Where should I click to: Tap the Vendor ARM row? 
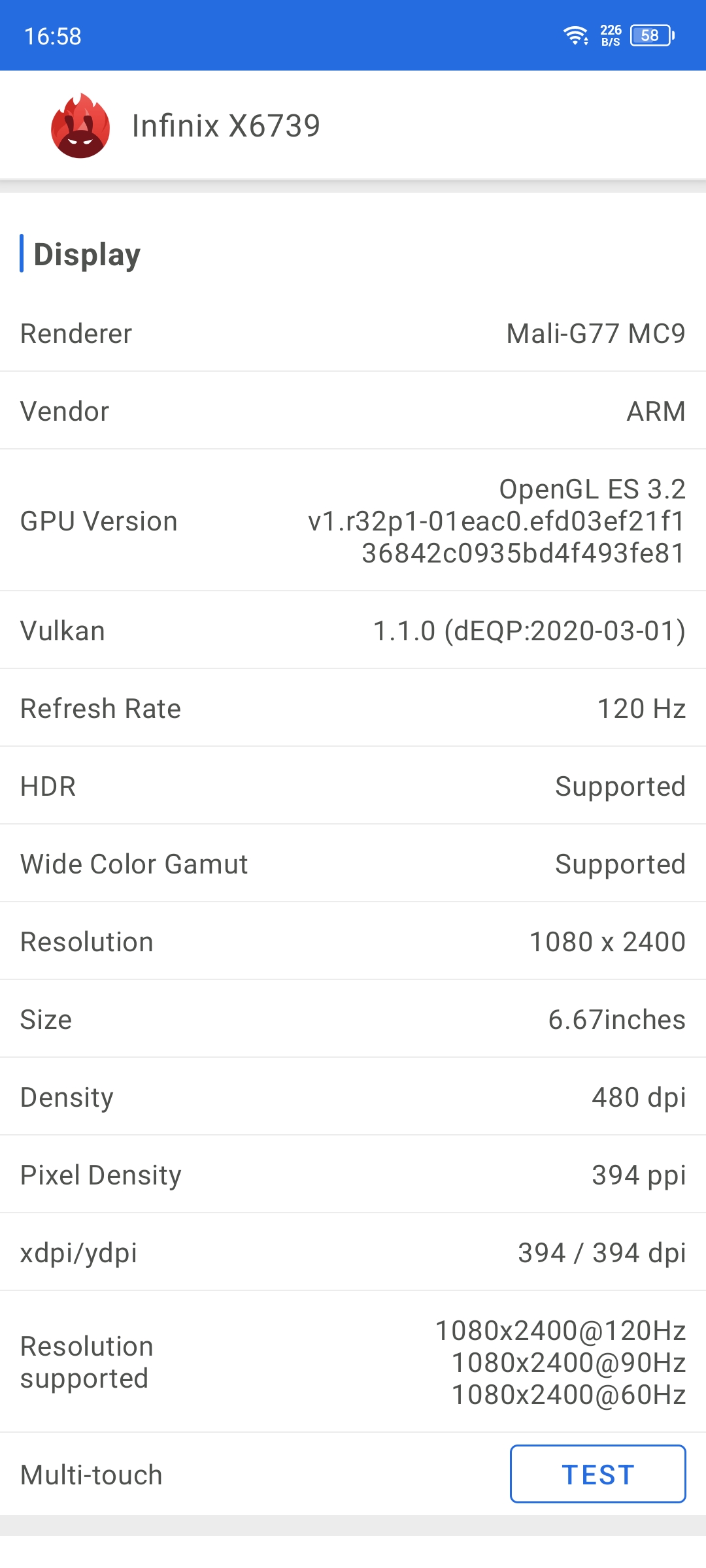click(353, 411)
